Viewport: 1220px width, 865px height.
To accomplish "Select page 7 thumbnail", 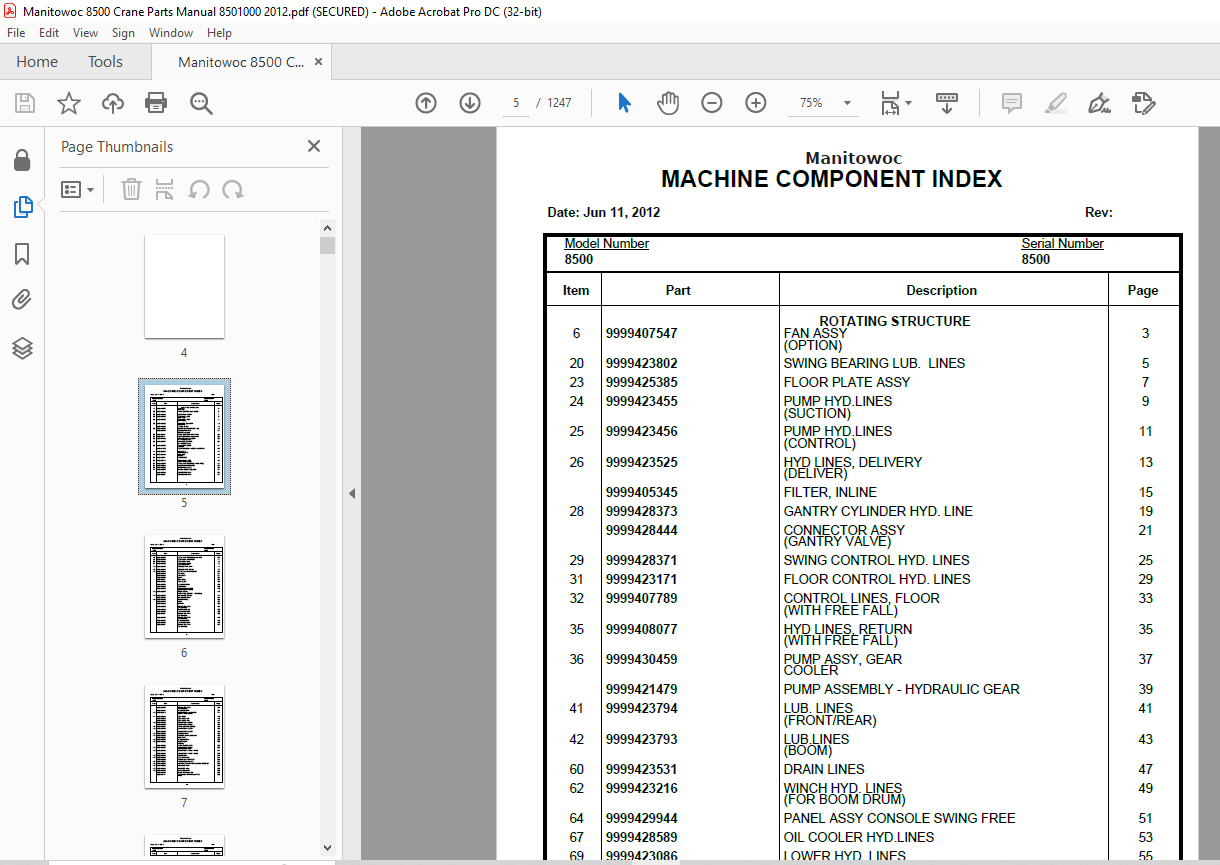I will [184, 736].
